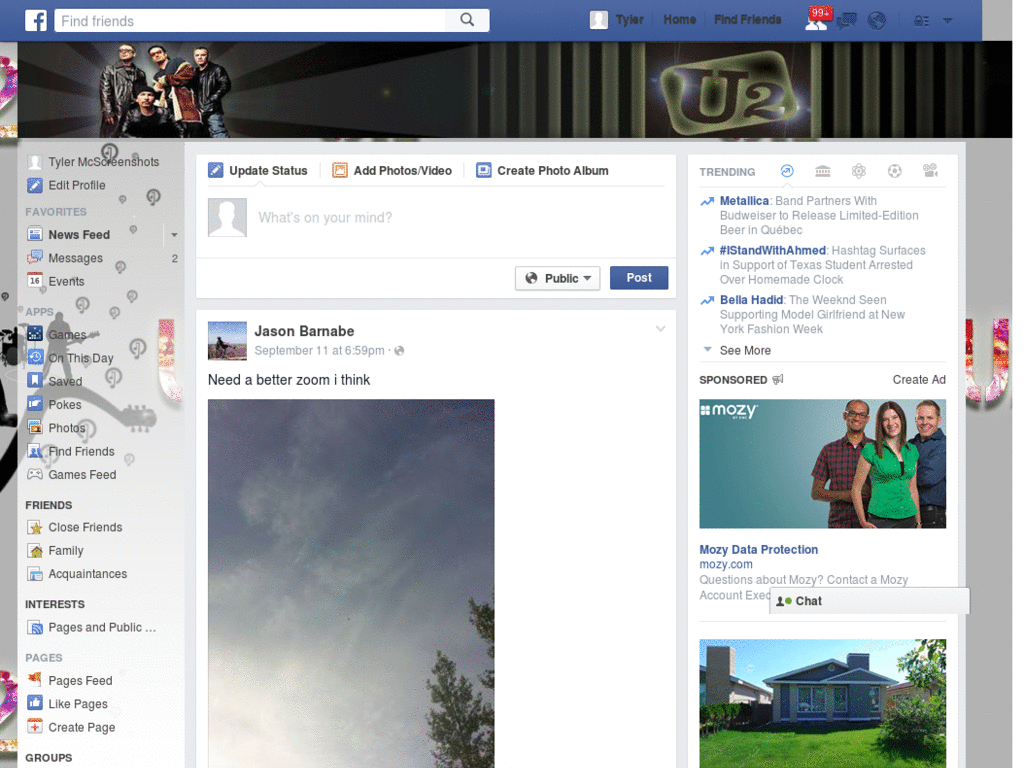The width and height of the screenshot is (1024, 768).
Task: Open Metallica trending topic
Action: pos(744,200)
